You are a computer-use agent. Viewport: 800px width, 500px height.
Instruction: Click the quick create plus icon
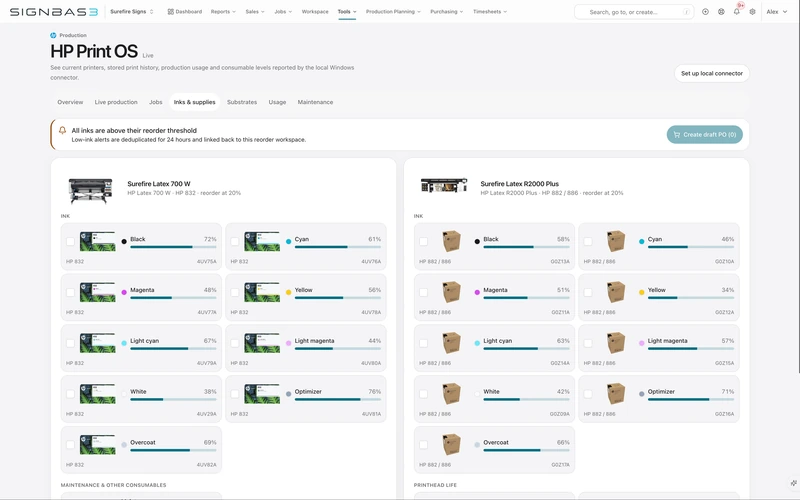tap(705, 12)
